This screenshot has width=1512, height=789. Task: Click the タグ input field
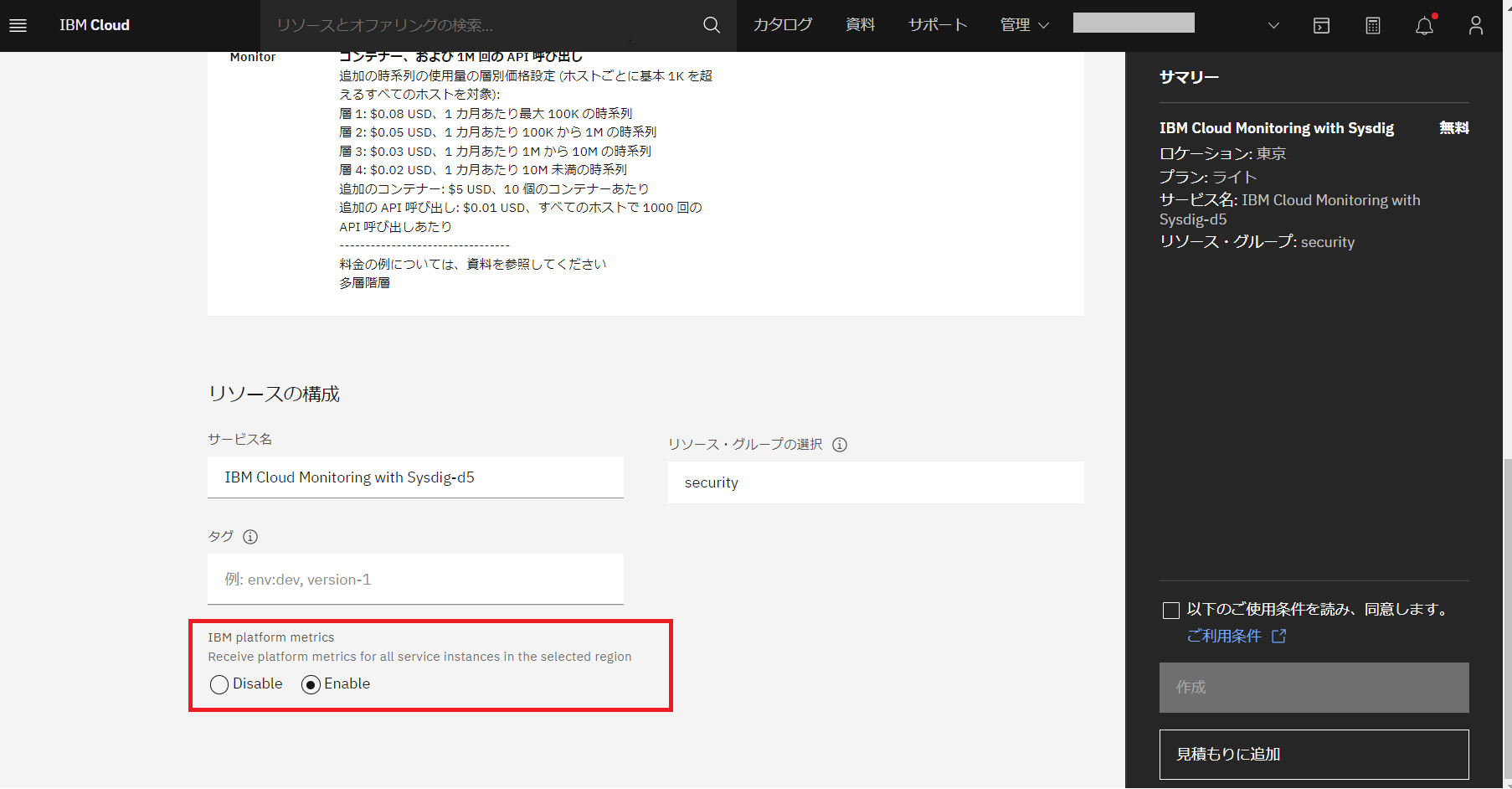point(415,579)
